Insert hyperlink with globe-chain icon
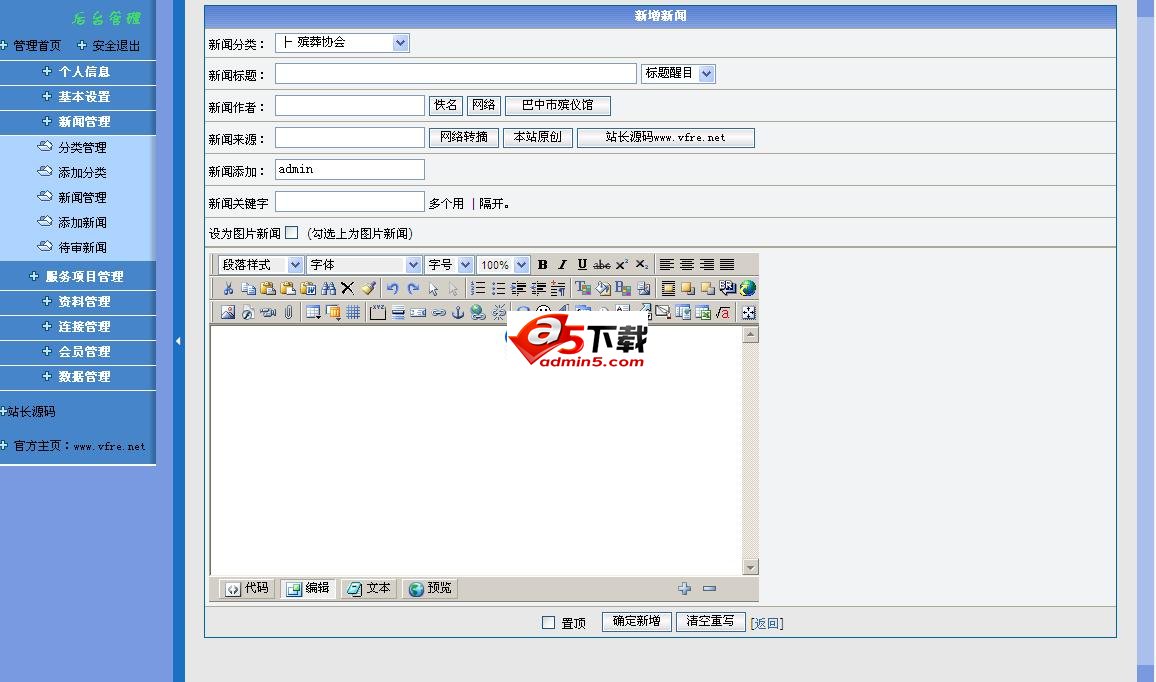 pos(478,313)
